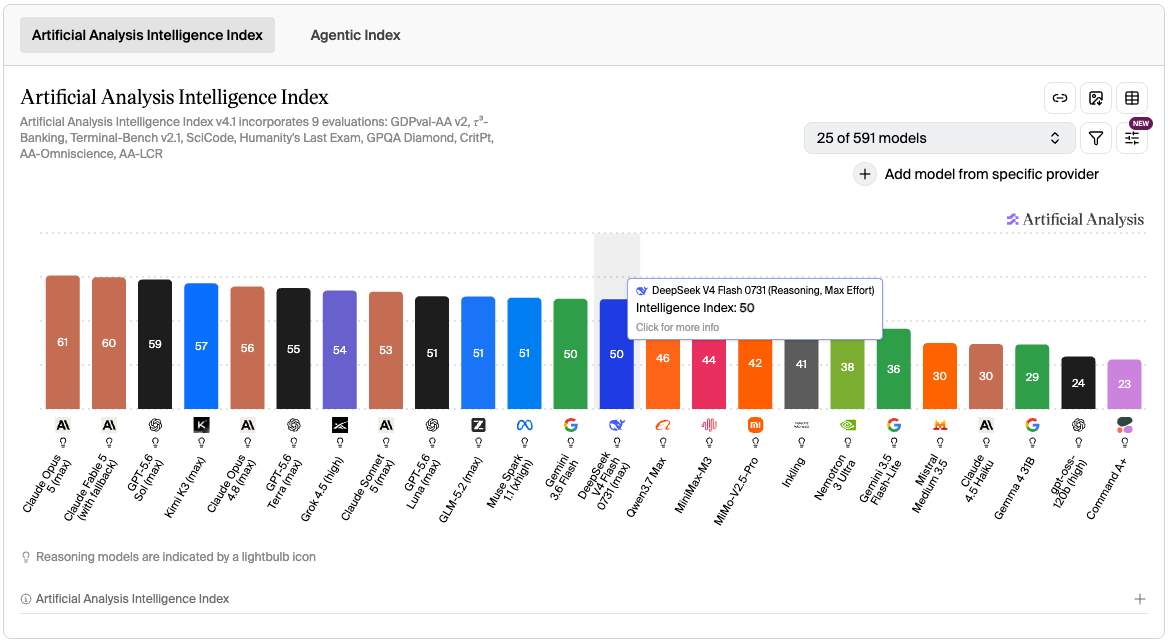Select the Artificial Analysis Intelligence Index tab
1168x642 pixels.
147,35
